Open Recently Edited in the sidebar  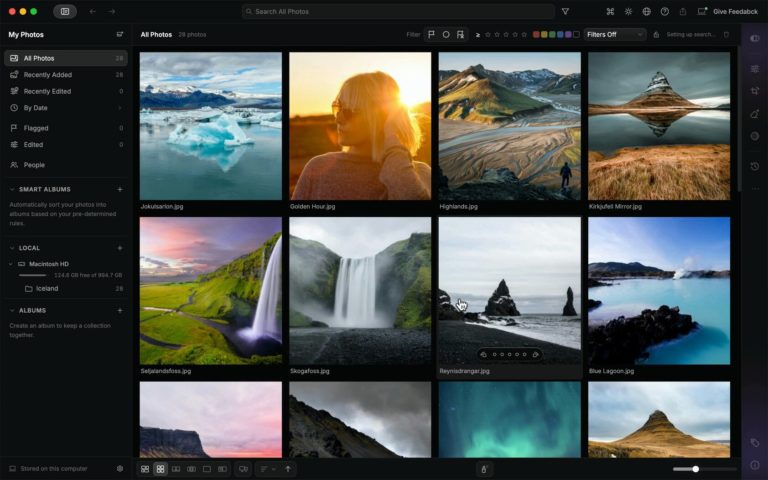[x=66, y=91]
